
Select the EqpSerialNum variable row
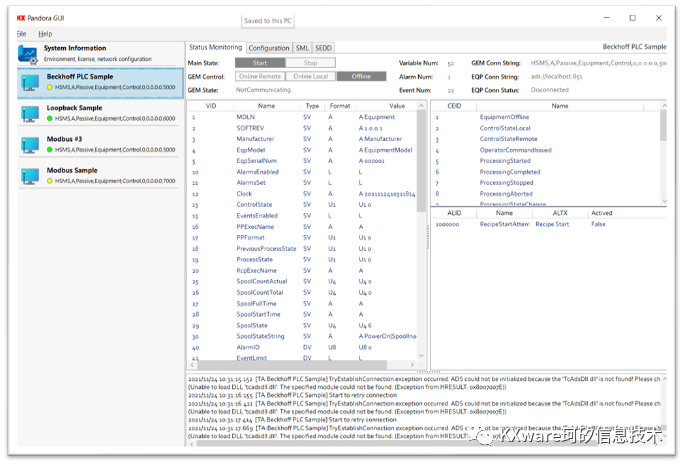pos(303,161)
